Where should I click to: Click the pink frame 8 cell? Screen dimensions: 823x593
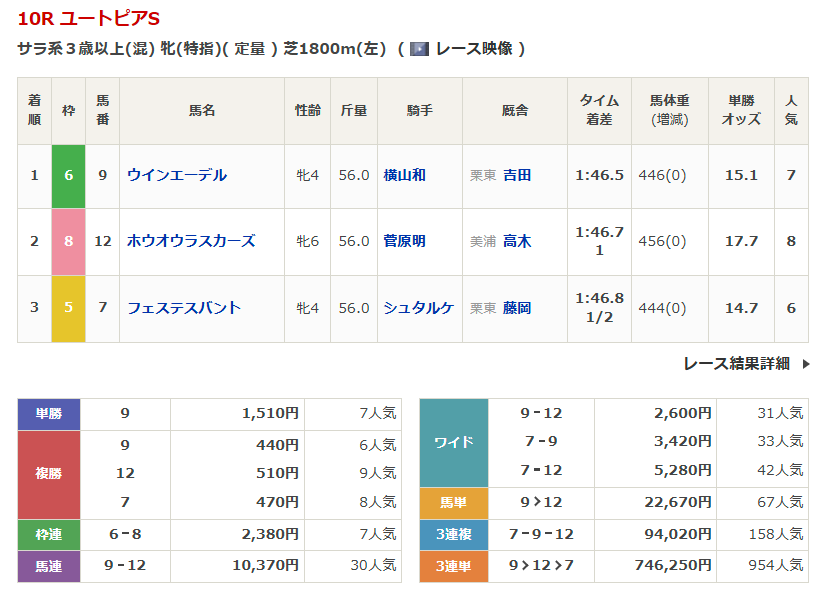pos(69,241)
